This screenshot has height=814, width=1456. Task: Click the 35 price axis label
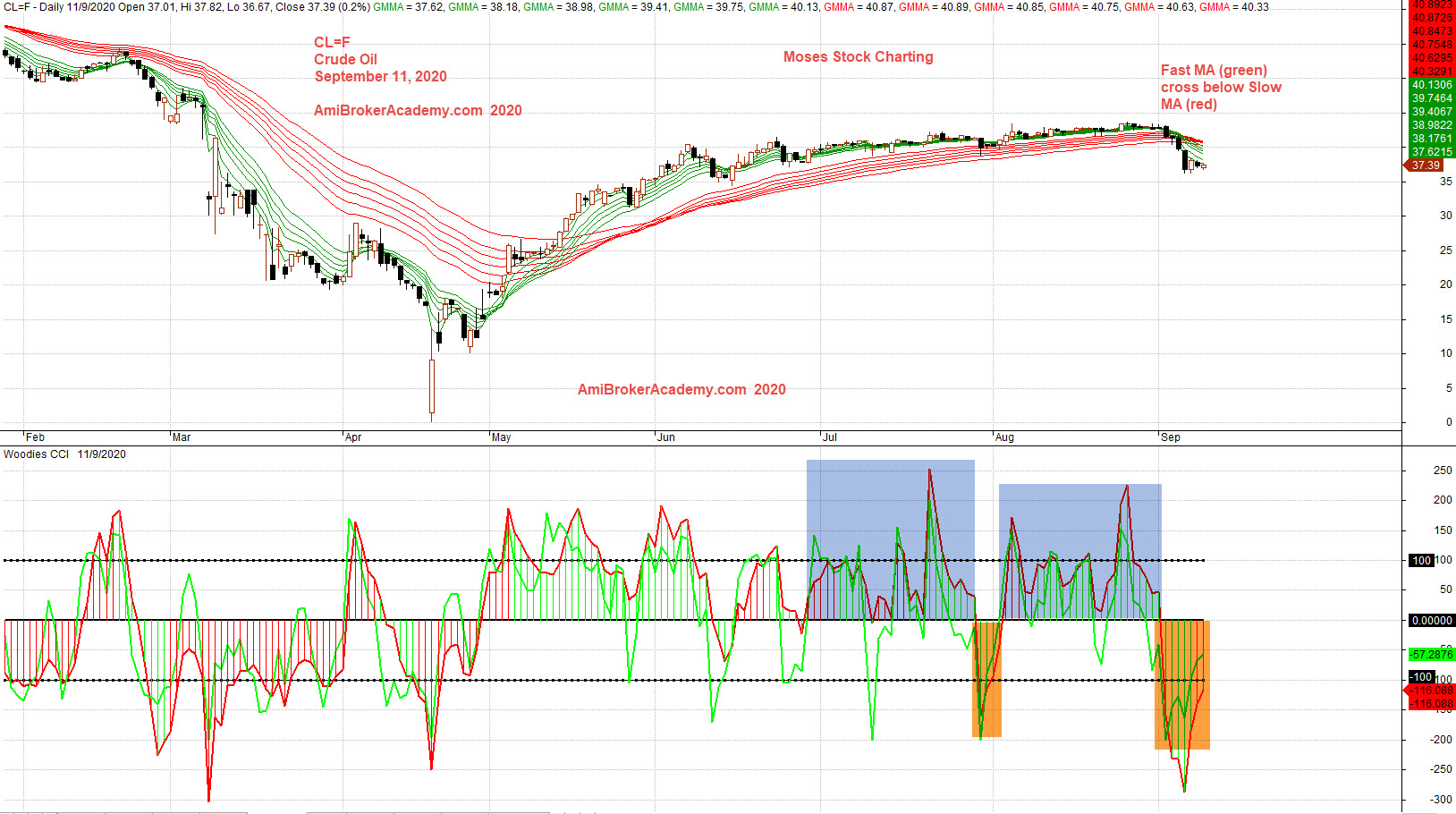(x=1446, y=182)
